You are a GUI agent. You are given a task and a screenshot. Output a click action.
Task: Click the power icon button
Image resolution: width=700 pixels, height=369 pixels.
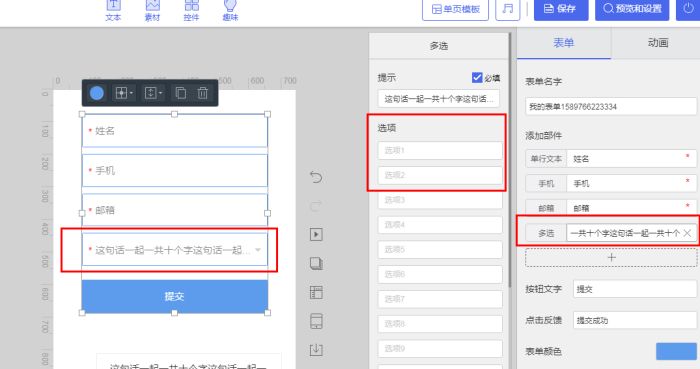688,9
